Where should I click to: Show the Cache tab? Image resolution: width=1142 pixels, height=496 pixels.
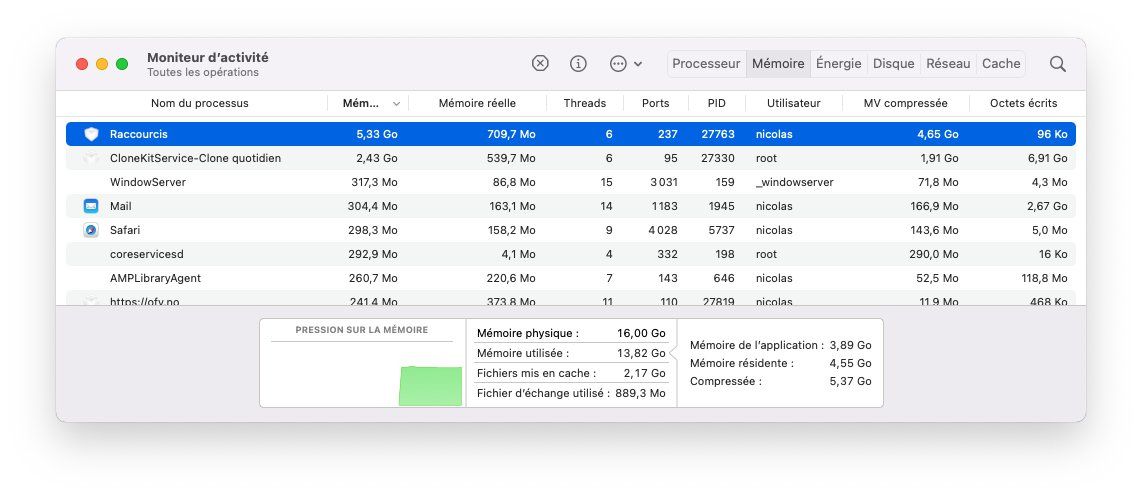click(1001, 63)
